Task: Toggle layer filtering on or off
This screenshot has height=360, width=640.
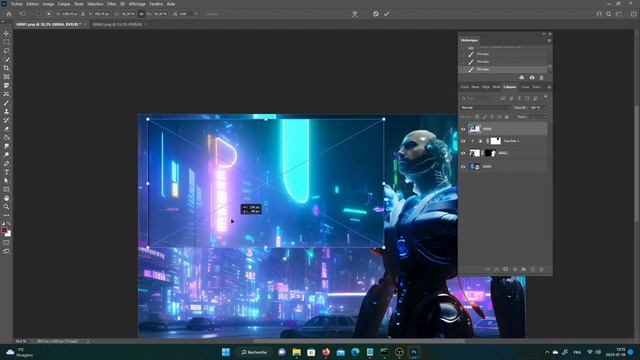Action: (546, 97)
